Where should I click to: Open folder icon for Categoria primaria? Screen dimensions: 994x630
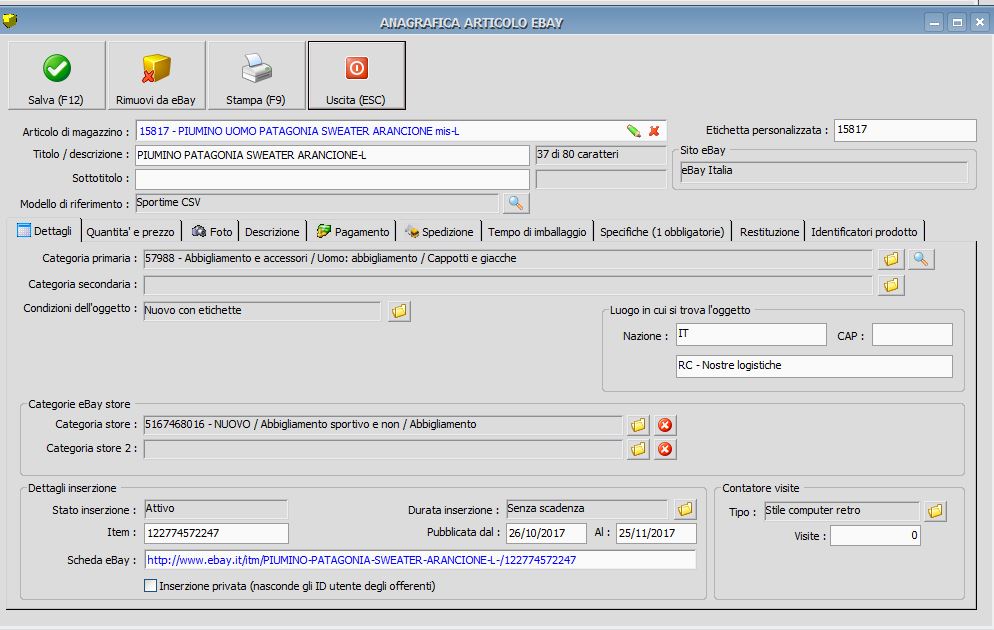point(891,259)
